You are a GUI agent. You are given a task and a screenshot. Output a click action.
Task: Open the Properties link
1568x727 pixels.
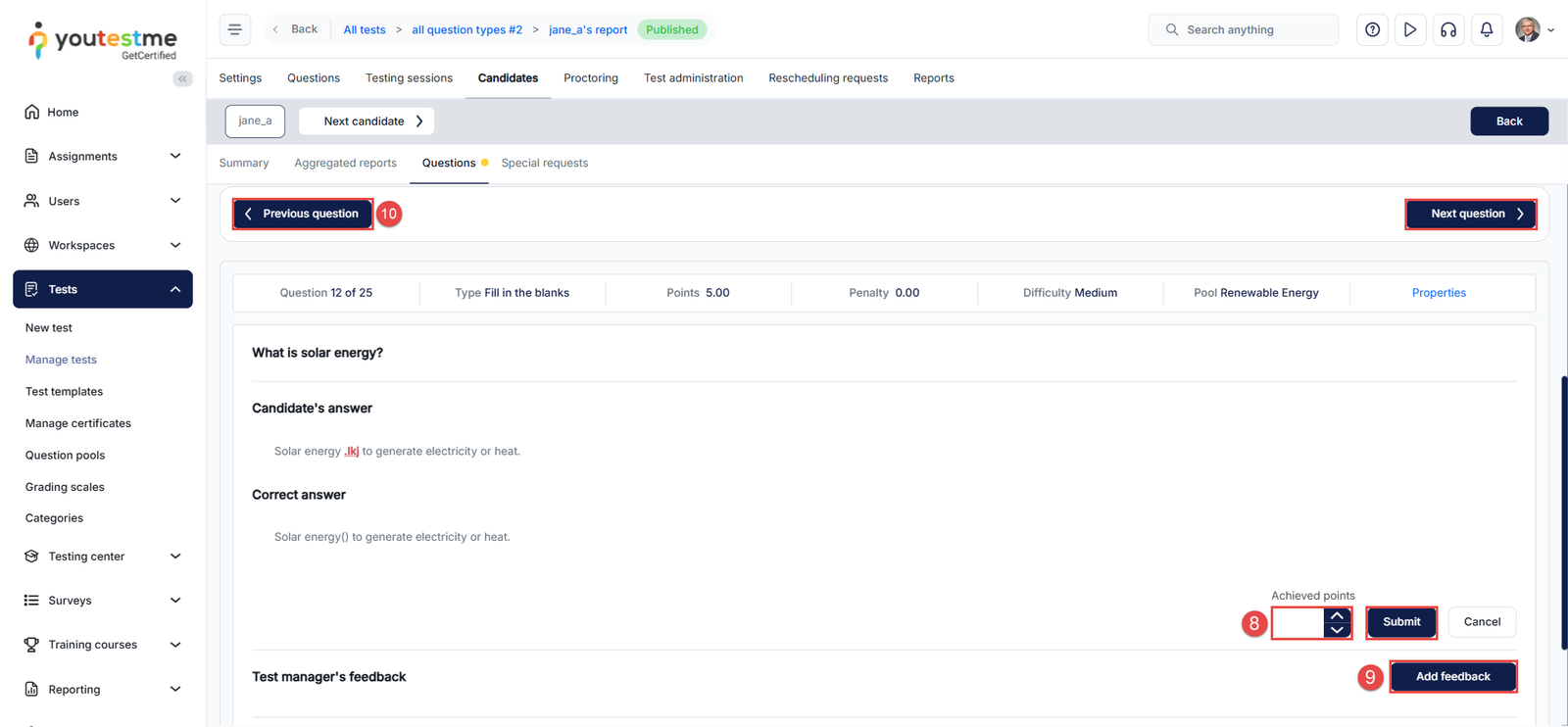point(1439,293)
